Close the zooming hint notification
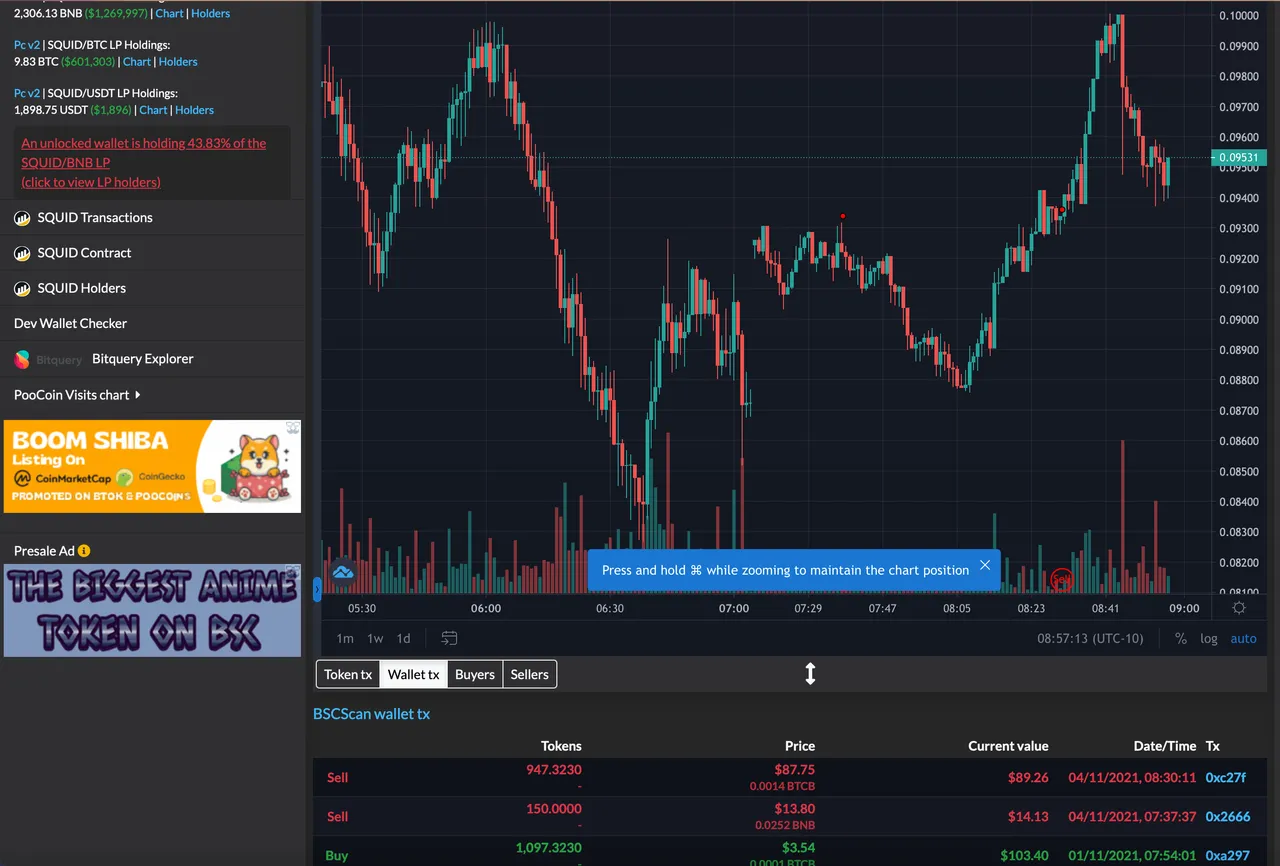 [x=985, y=565]
